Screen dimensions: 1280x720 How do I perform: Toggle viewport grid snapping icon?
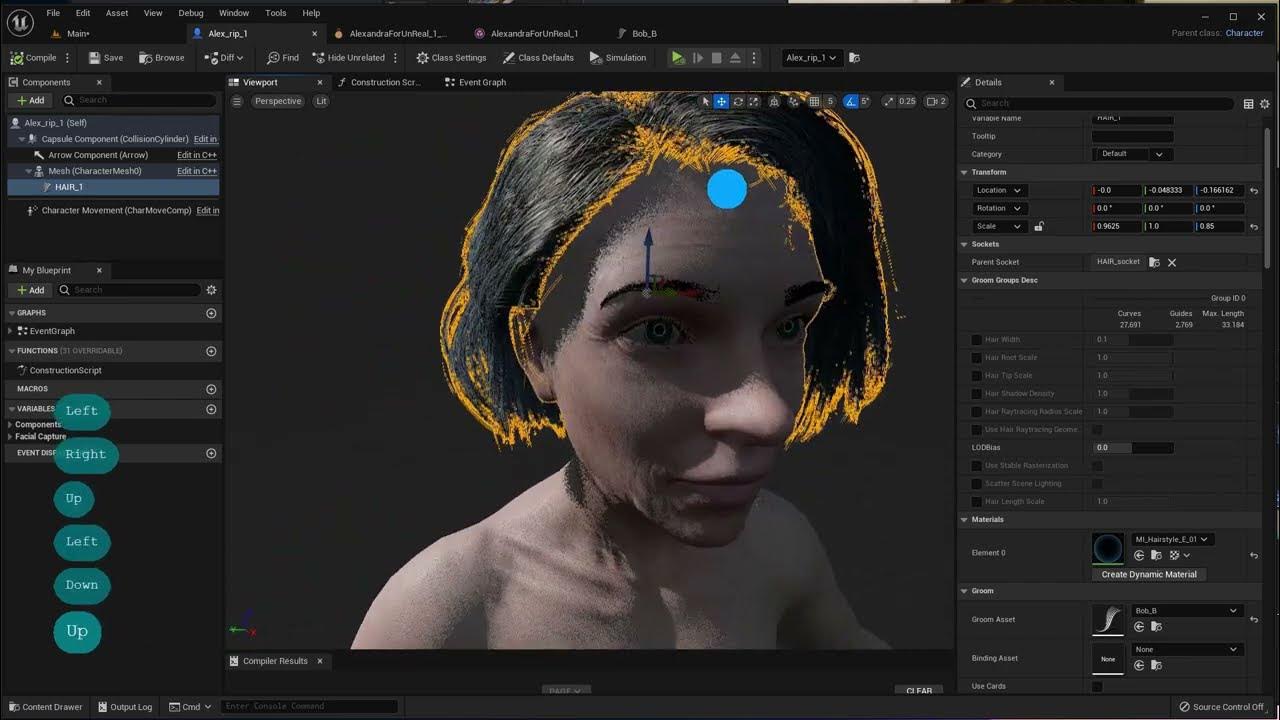(x=815, y=101)
